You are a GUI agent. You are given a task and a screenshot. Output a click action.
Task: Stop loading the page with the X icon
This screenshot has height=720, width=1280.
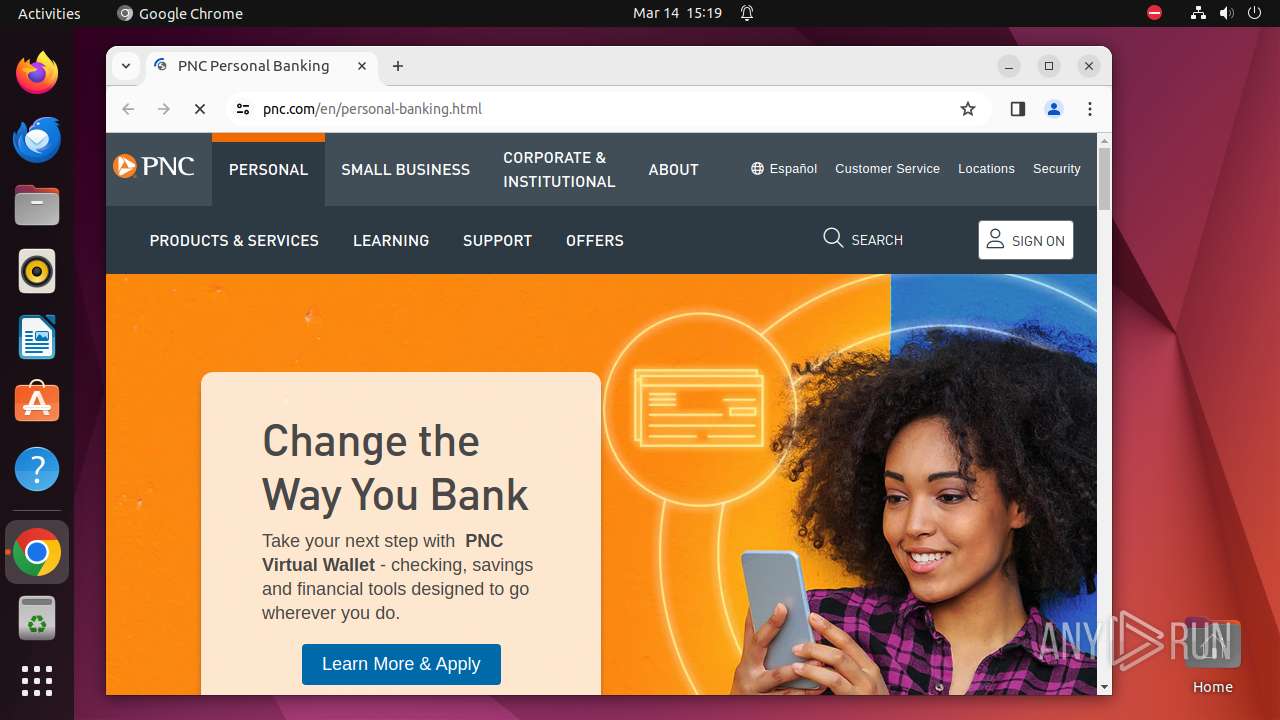(x=200, y=109)
